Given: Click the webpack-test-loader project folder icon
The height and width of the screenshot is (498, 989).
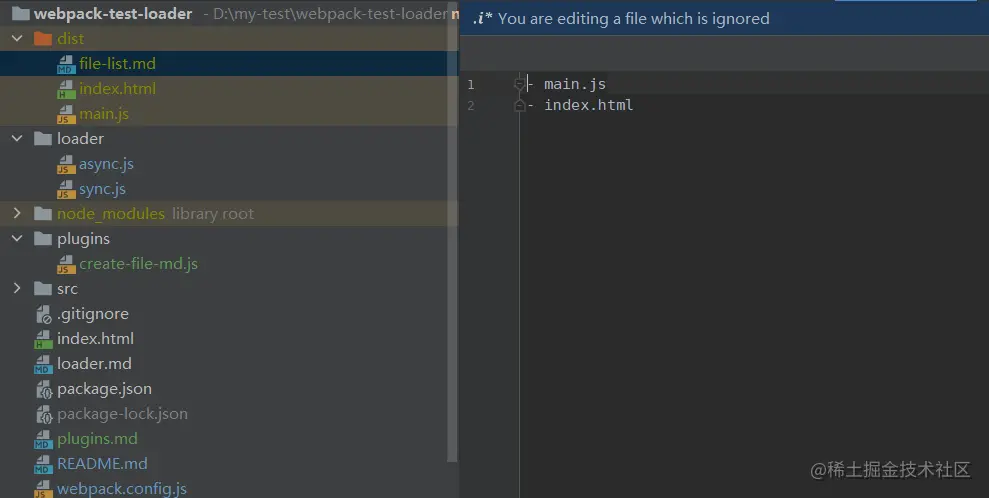Looking at the screenshot, I should click(21, 14).
